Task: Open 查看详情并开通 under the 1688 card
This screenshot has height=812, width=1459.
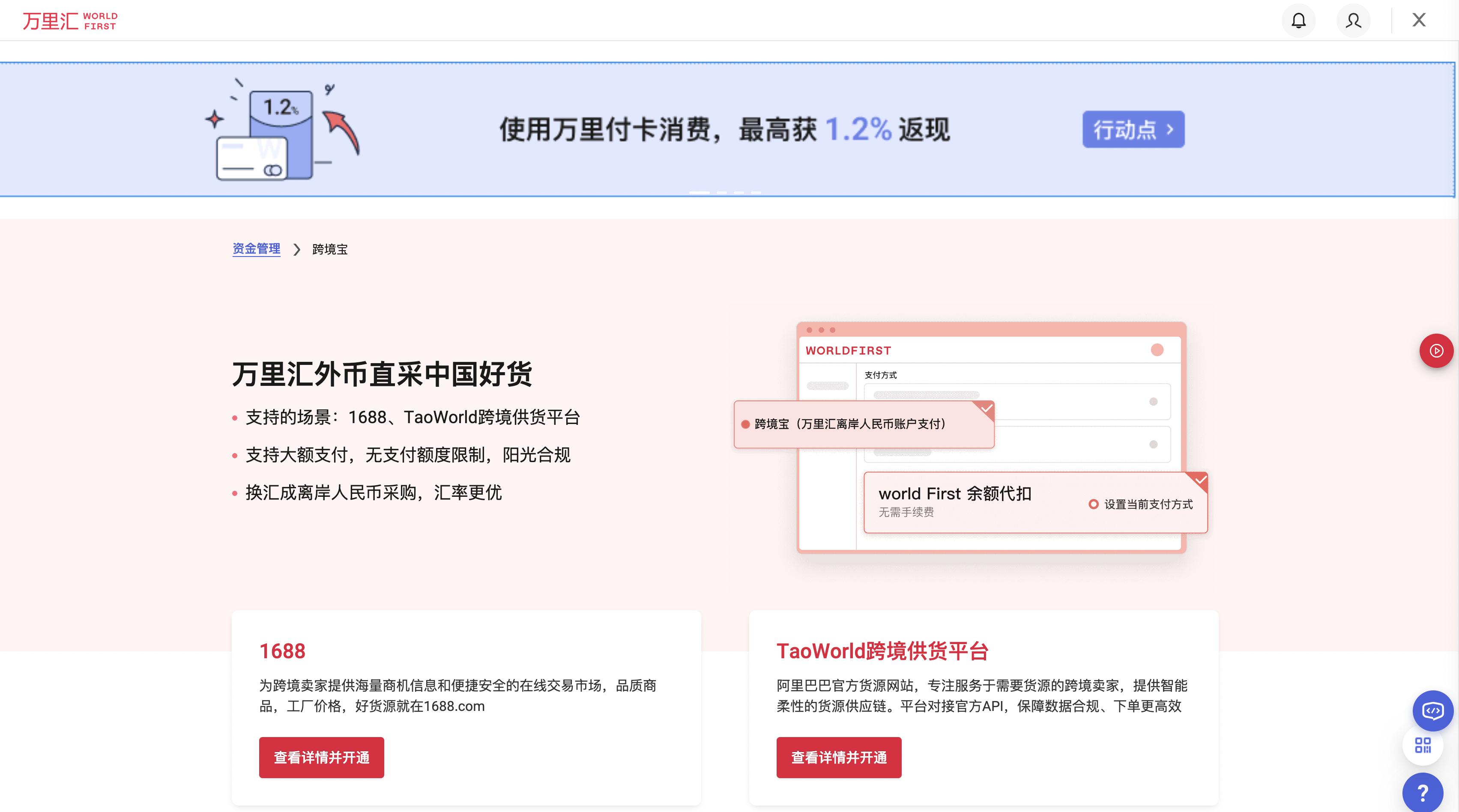Action: pos(321,757)
